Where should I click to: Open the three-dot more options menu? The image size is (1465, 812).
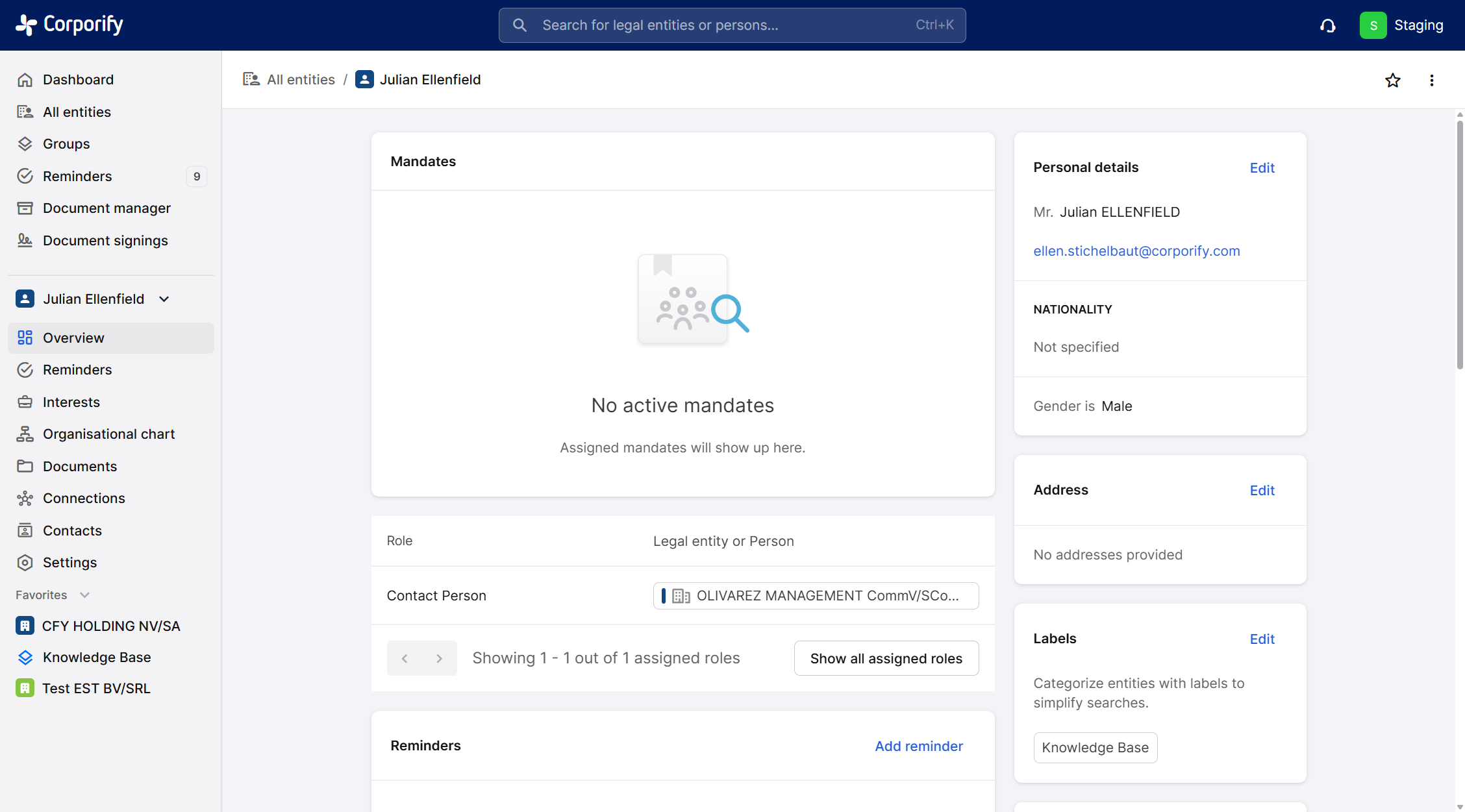pos(1431,80)
